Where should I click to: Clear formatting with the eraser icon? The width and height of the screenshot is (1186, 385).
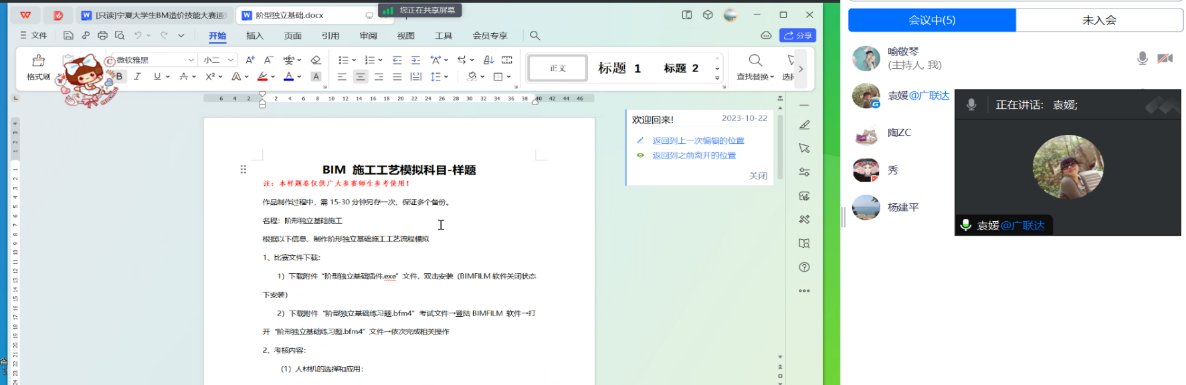click(x=316, y=60)
